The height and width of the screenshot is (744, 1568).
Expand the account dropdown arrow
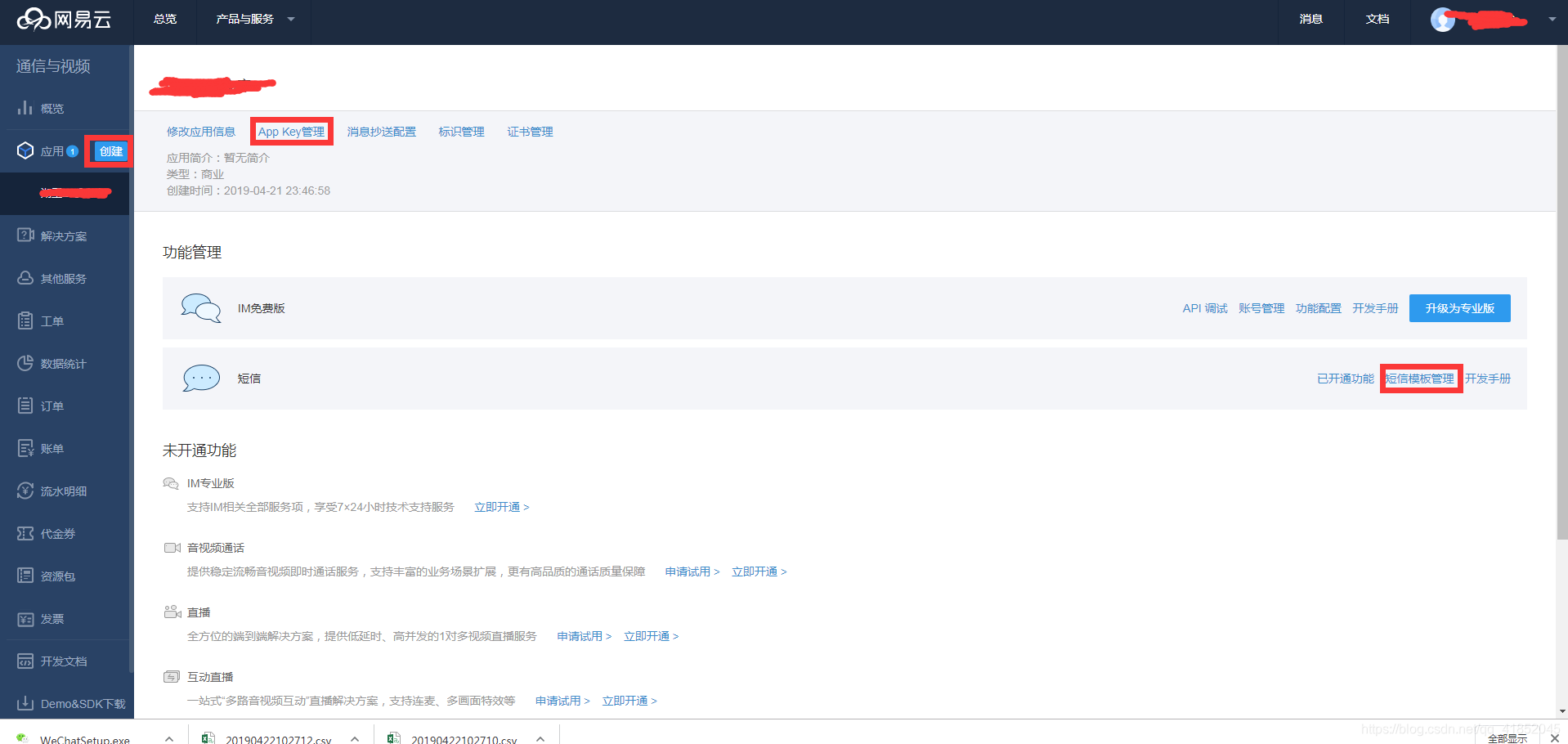(x=1552, y=19)
